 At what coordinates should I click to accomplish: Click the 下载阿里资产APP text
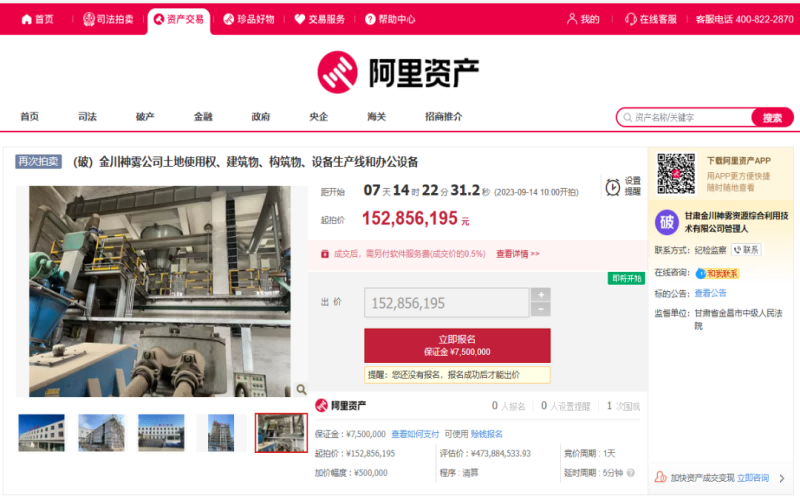coord(738,161)
